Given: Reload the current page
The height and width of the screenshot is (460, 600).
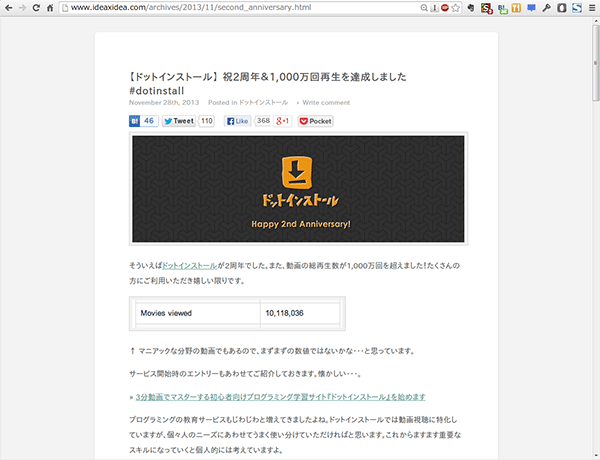Looking at the screenshot, I should coord(36,8).
